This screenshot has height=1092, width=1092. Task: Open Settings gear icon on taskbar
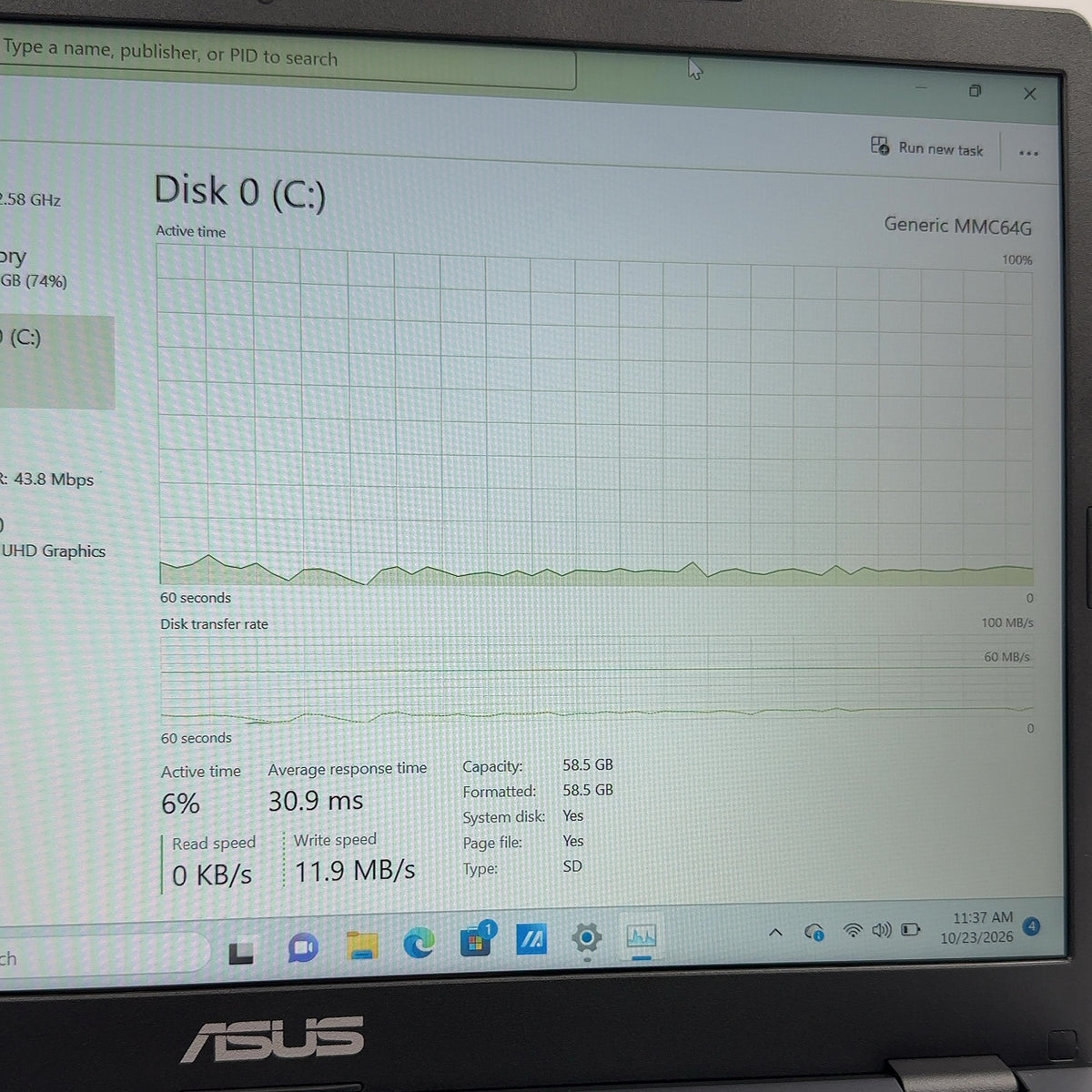[587, 937]
